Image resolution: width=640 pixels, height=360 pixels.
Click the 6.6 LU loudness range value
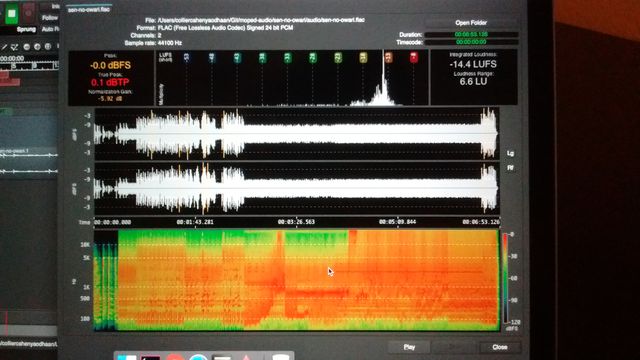[x=473, y=81]
